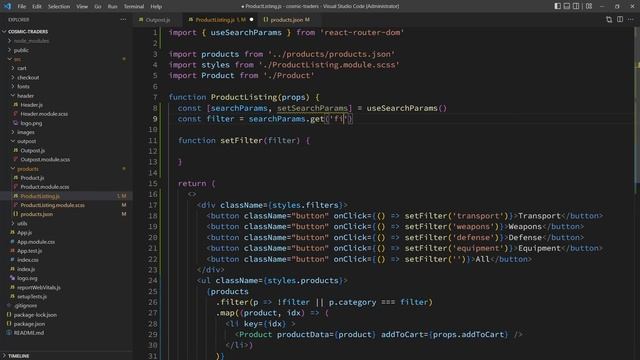Switch to the products.json tab
Viewport: 640px width, 360px height.
click(289, 20)
